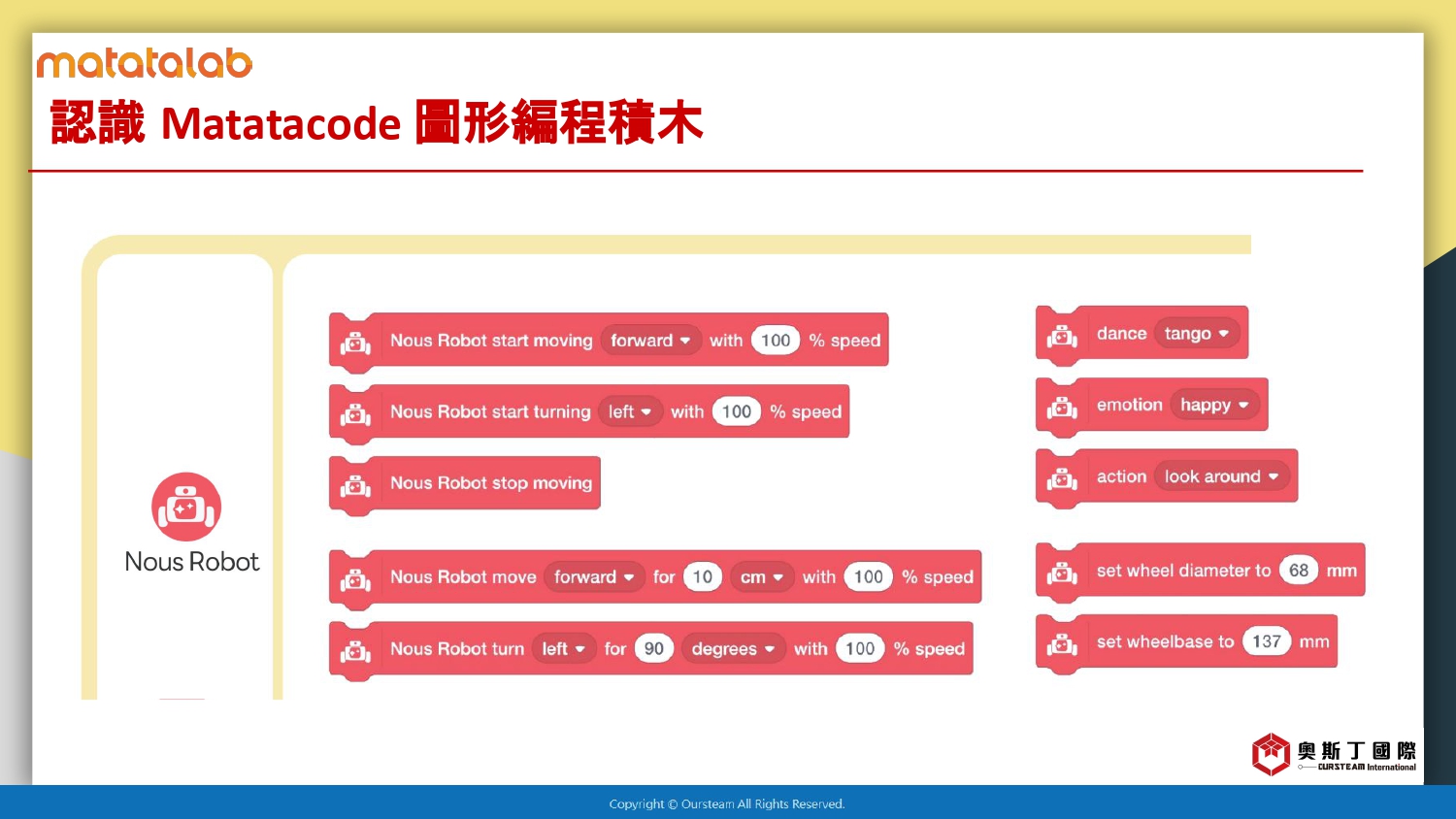
Task: Edit angle value 90 in turn block
Action: click(x=654, y=648)
